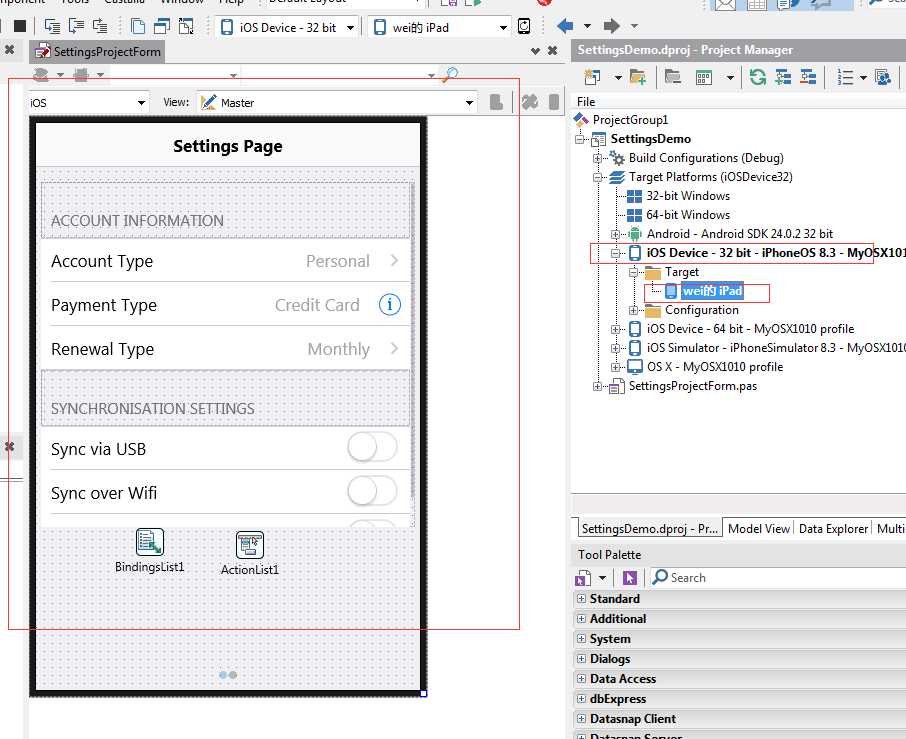Image resolution: width=906 pixels, height=739 pixels.
Task: Click the rotate device icon next to wei的 iPad combo
Action: pyautogui.click(x=524, y=26)
